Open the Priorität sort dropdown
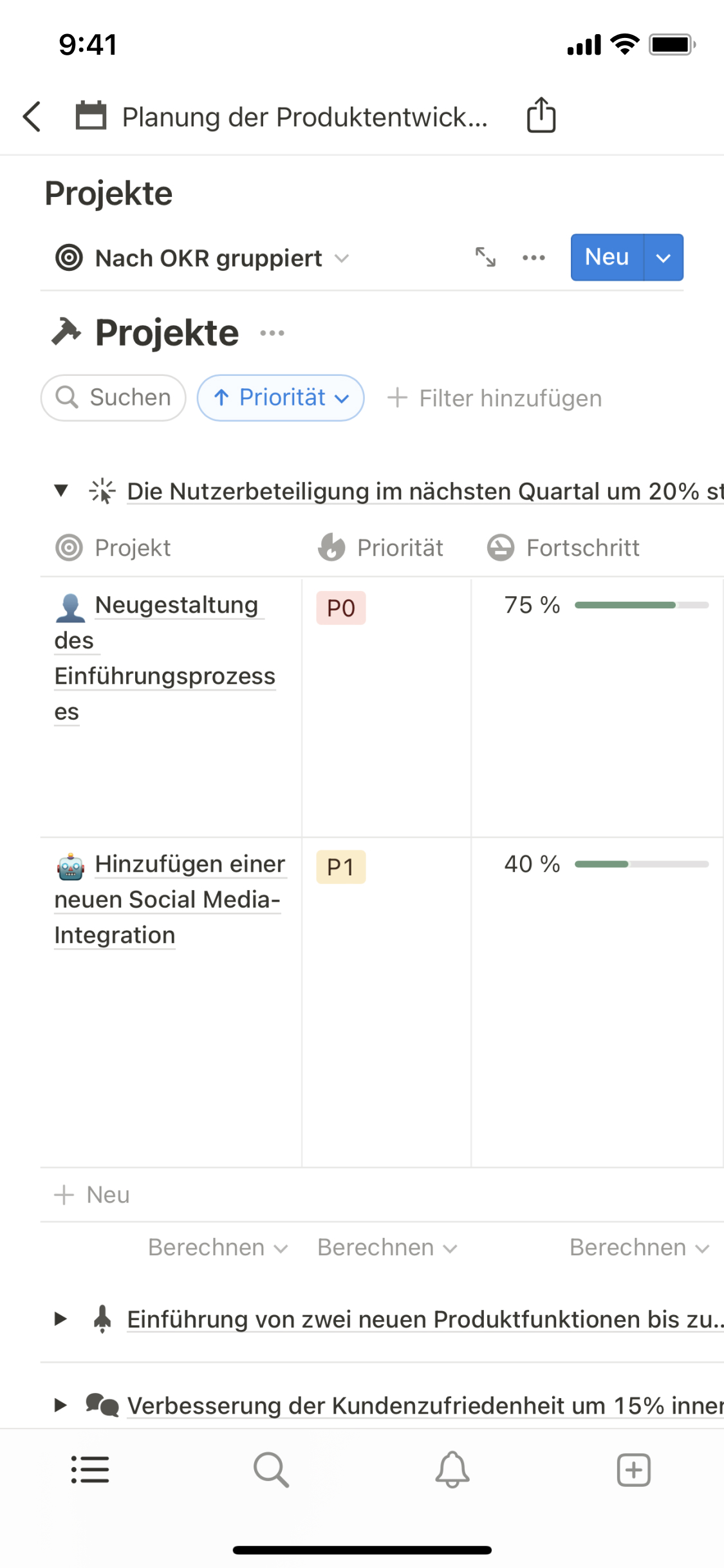This screenshot has height=1568, width=724. click(x=281, y=398)
